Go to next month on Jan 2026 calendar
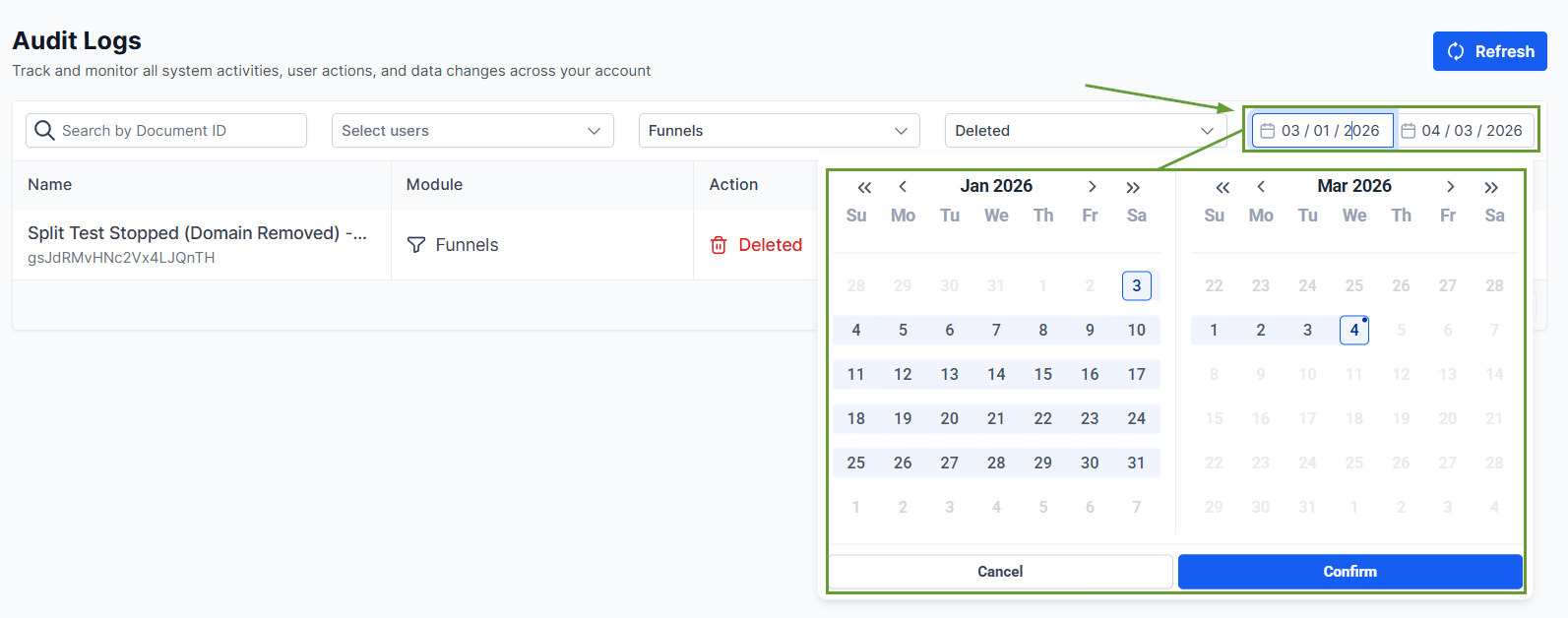 coord(1092,187)
